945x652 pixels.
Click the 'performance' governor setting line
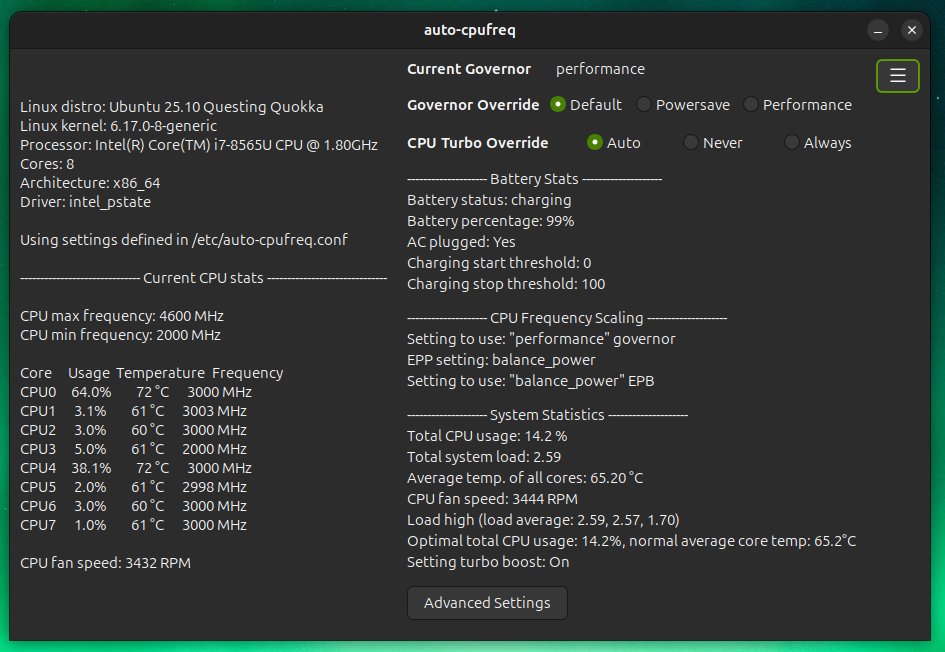[541, 339]
